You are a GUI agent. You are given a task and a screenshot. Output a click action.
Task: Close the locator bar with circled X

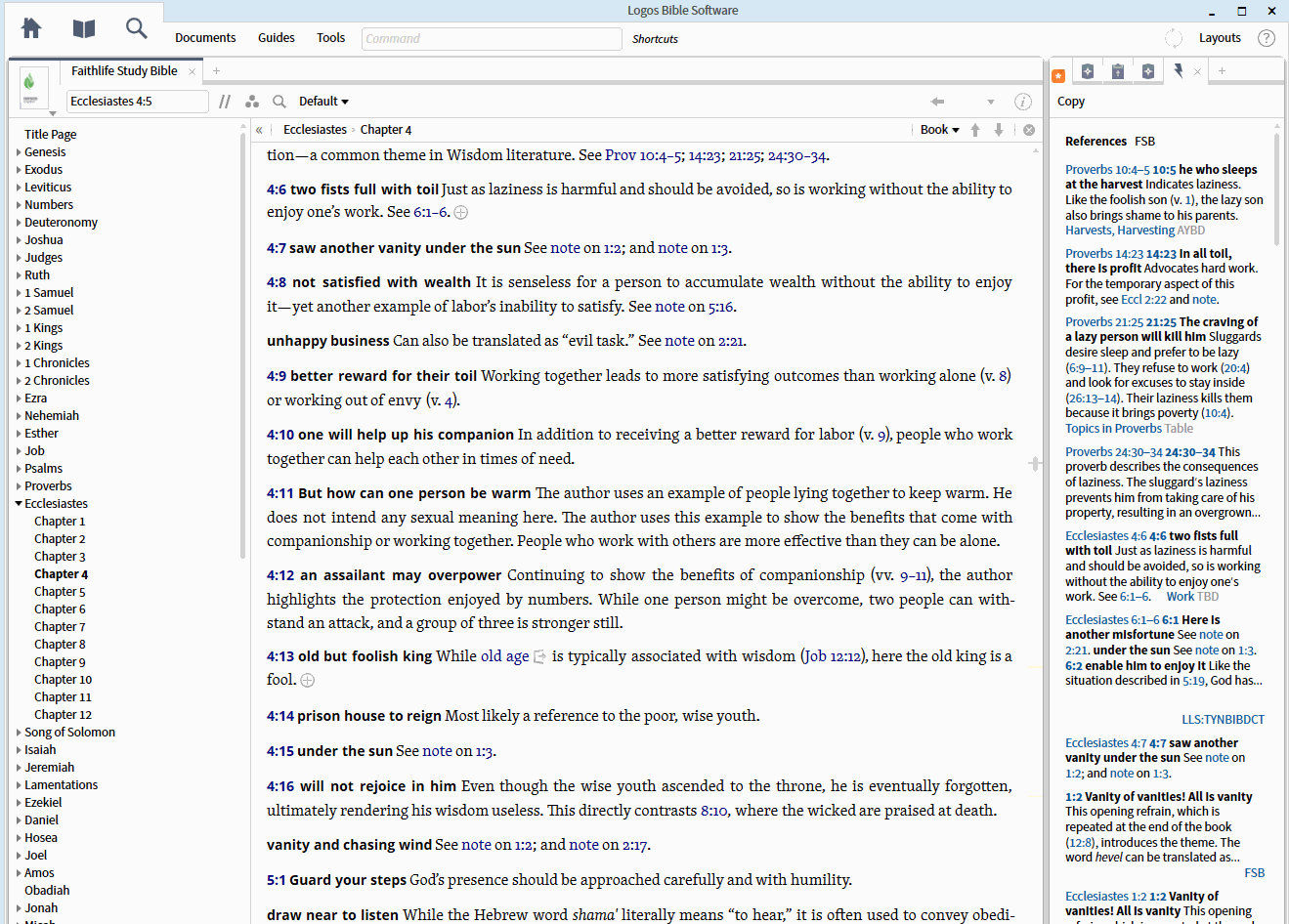pos(1029,130)
